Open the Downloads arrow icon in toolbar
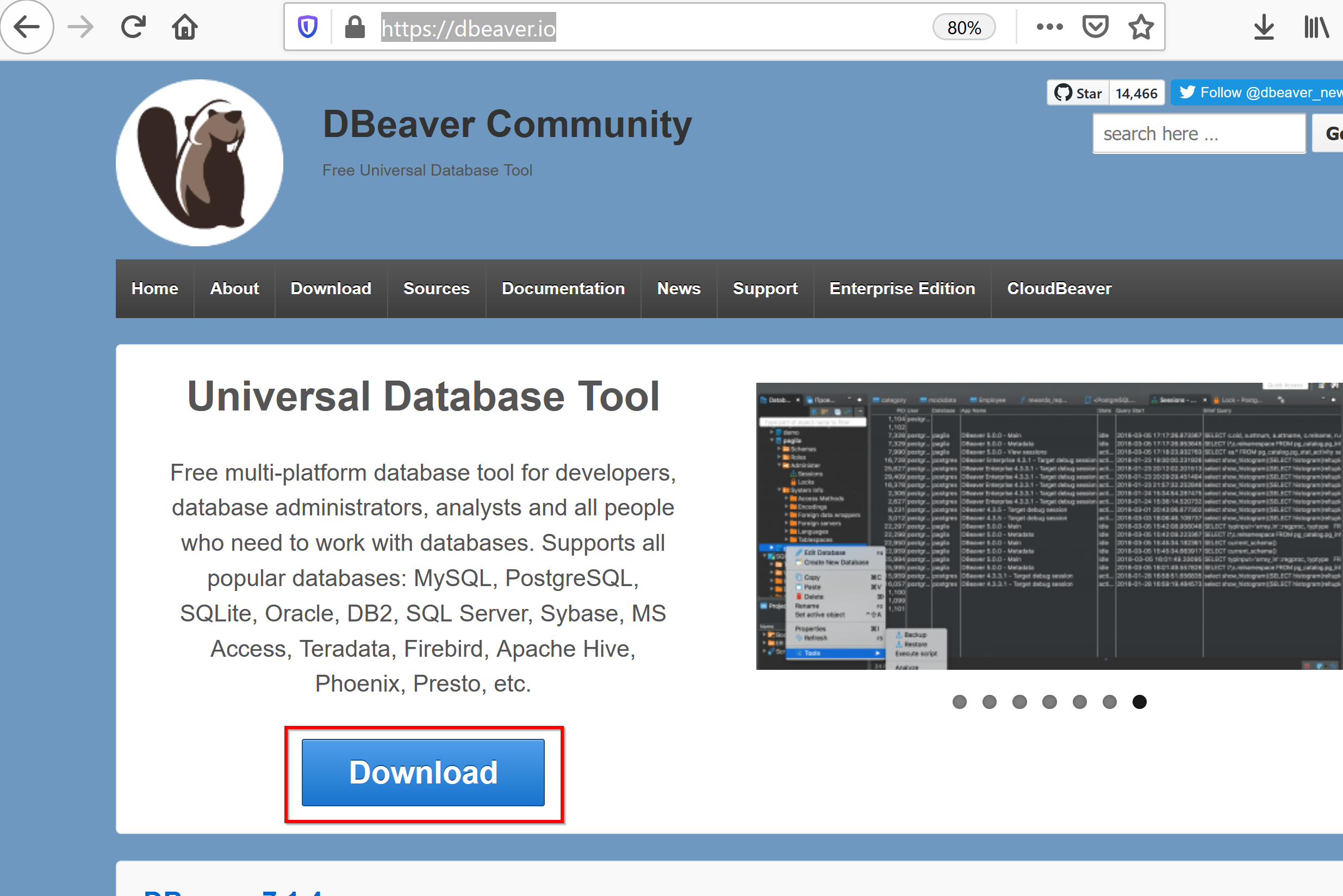The width and height of the screenshot is (1343, 896). point(1264,27)
